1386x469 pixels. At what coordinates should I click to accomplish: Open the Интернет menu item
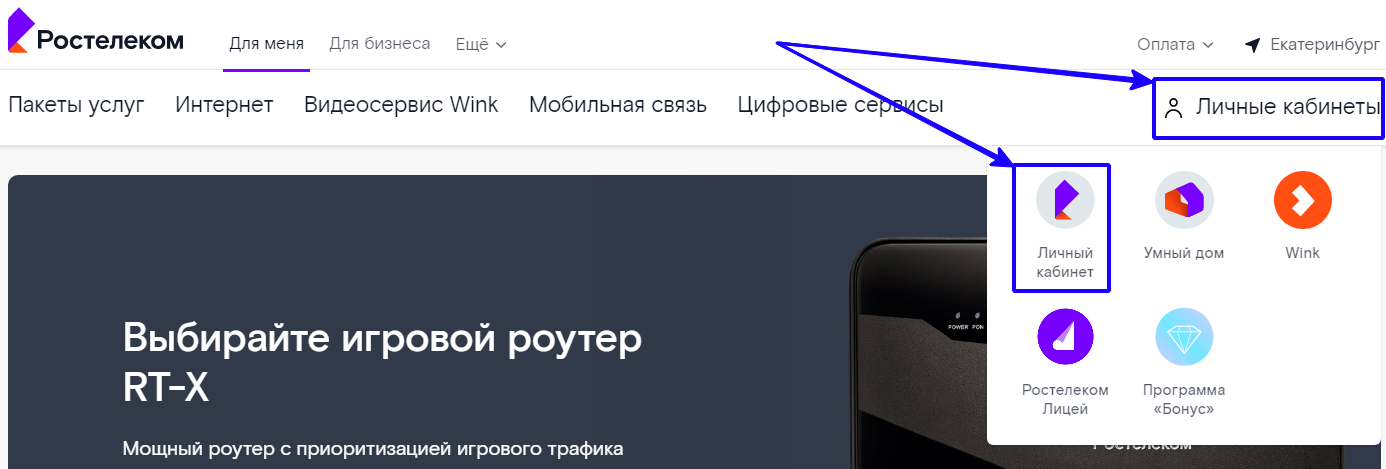[224, 105]
